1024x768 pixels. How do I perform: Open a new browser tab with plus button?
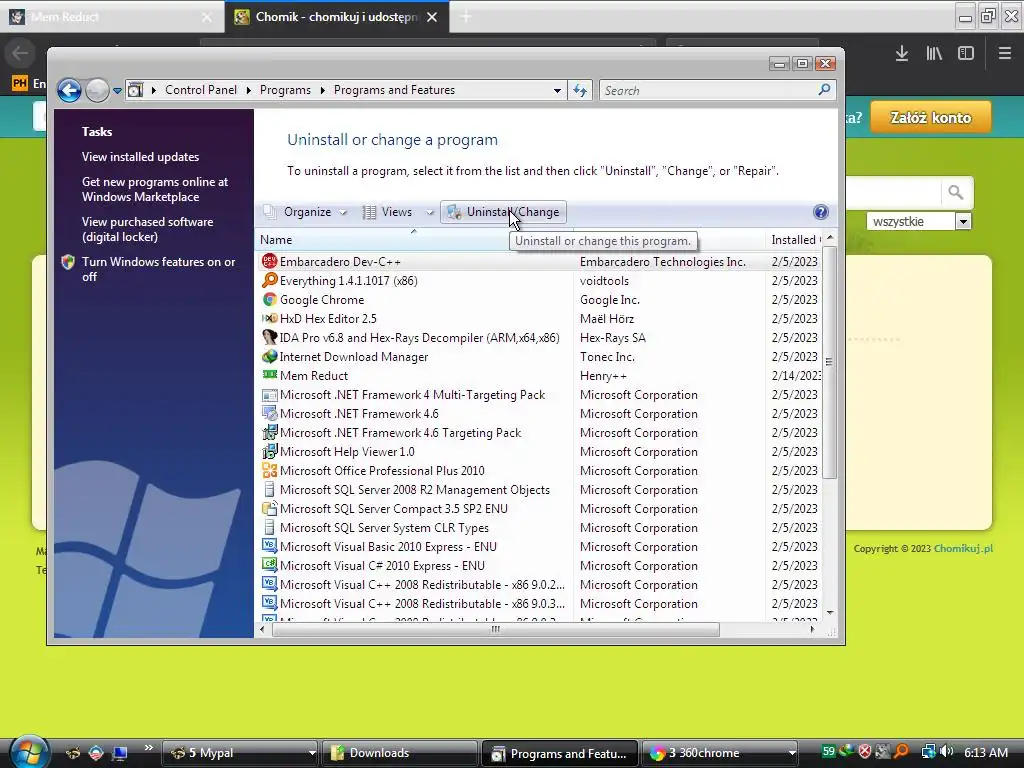tap(466, 17)
